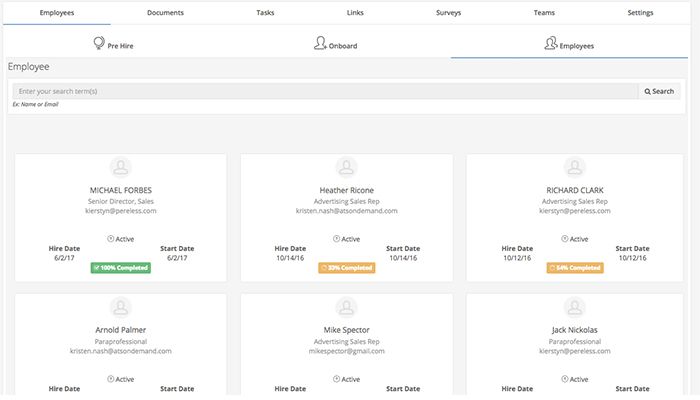The image size is (700, 400).
Task: Click Heather Ricone's profile avatar icon
Action: pyautogui.click(x=346, y=168)
